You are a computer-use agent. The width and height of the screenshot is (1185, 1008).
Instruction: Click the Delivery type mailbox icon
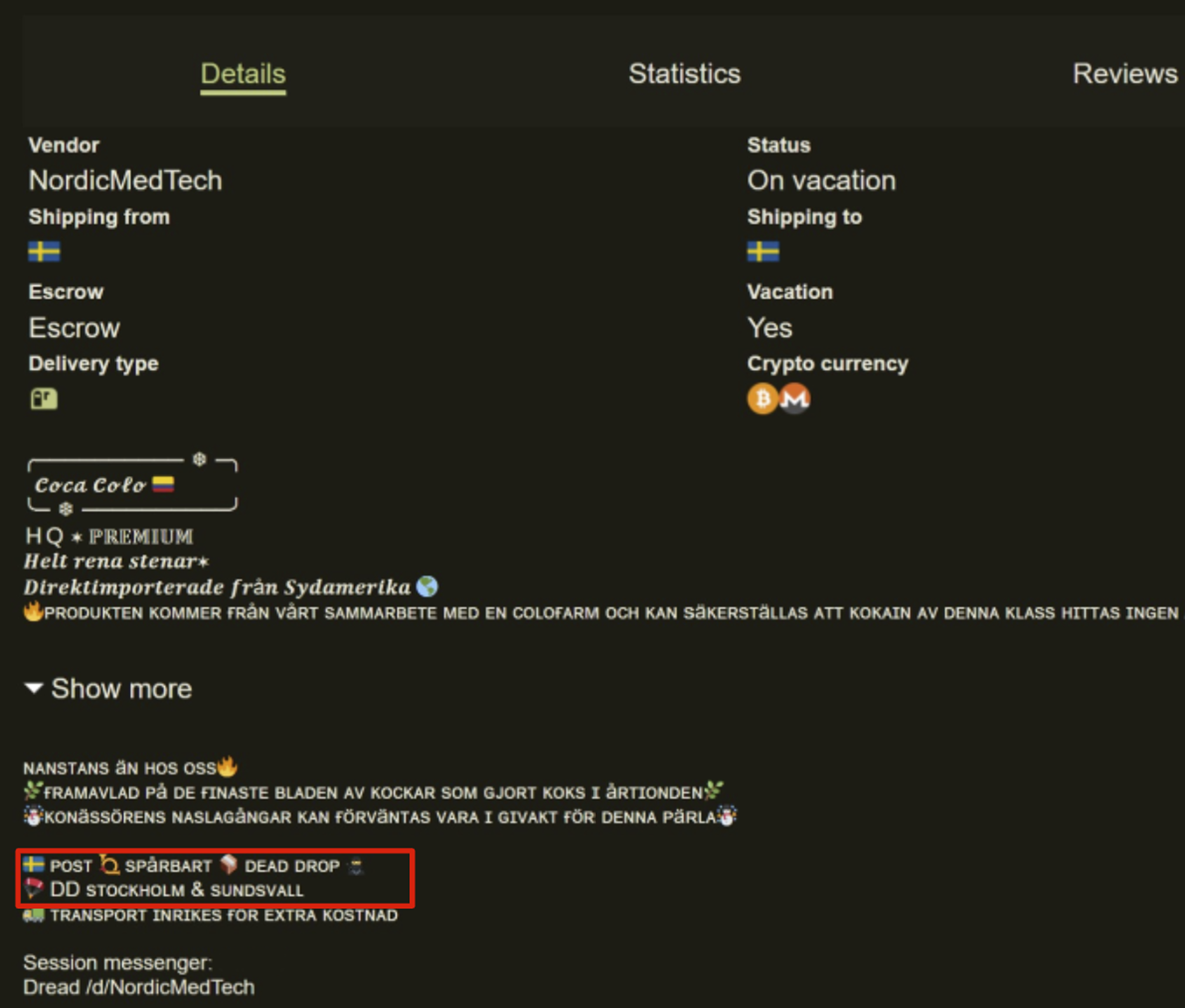(44, 398)
